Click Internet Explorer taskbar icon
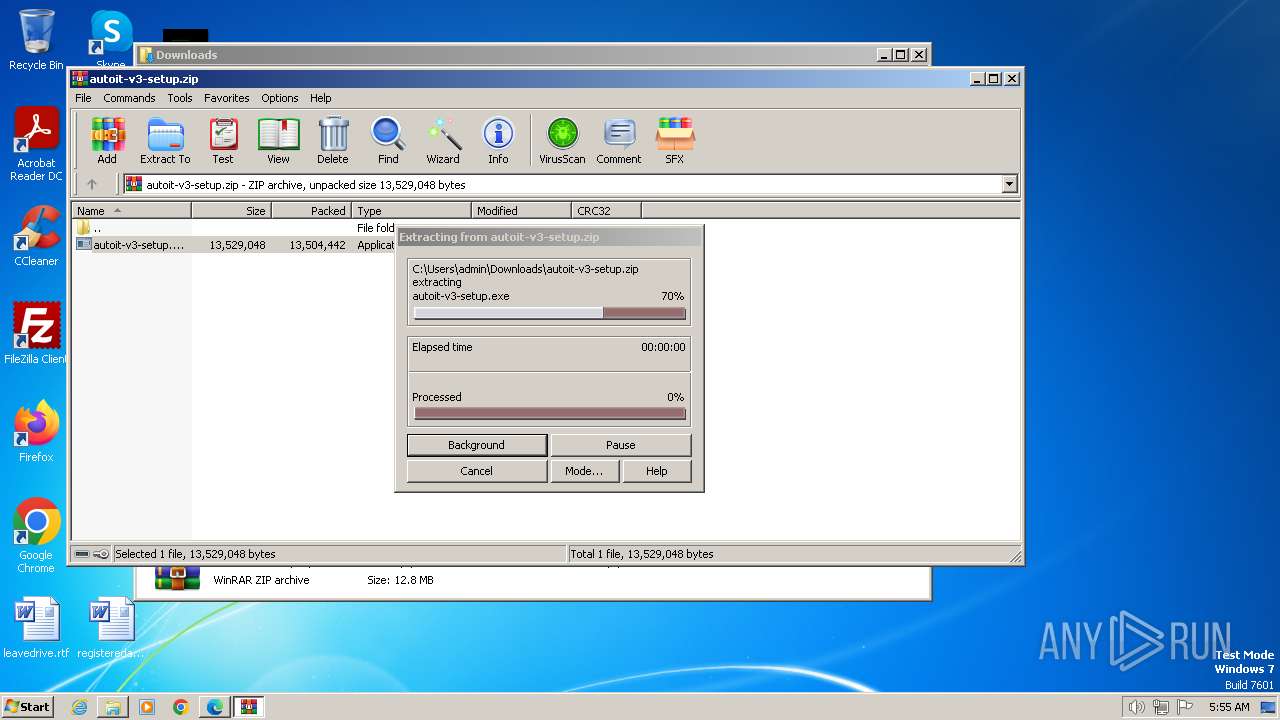1280x720 pixels. click(79, 707)
